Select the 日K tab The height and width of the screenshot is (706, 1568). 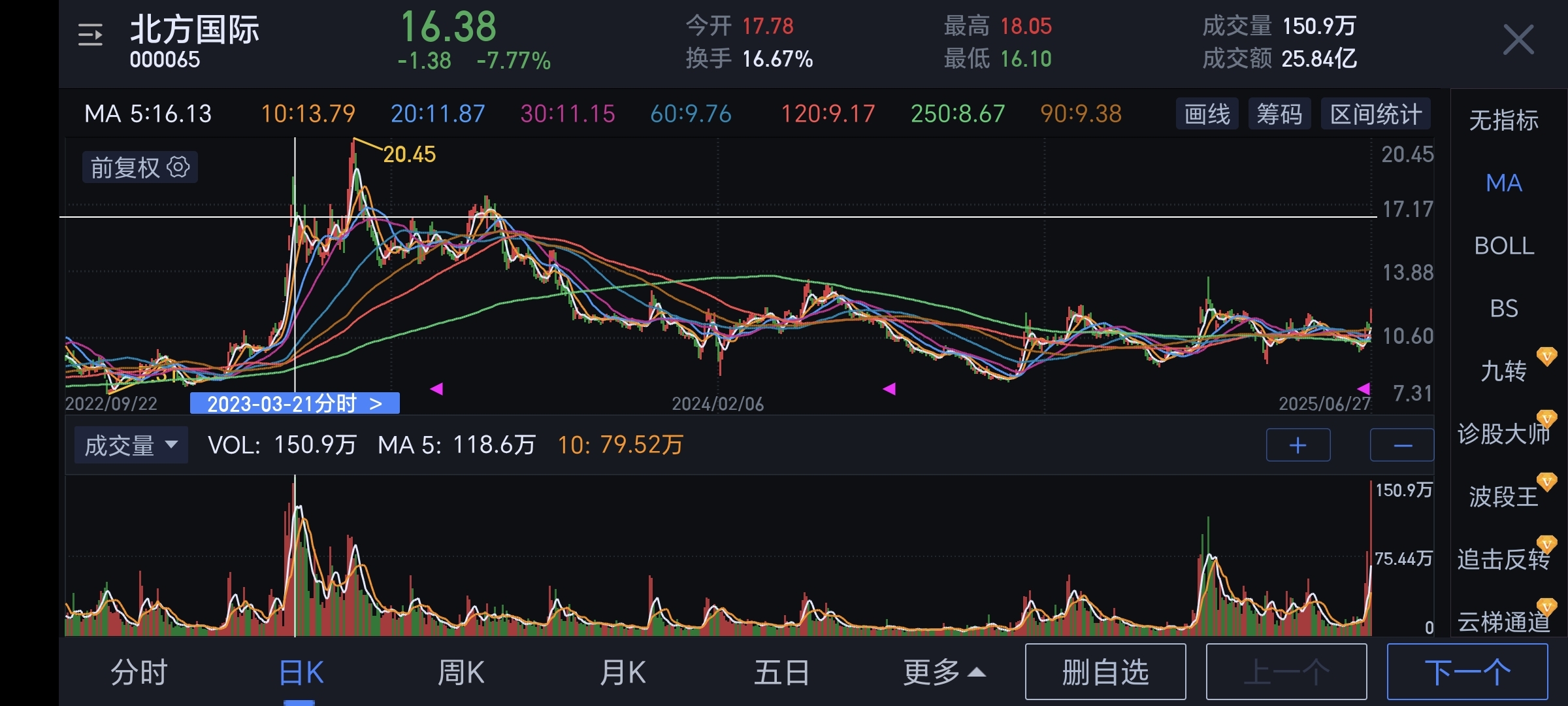pyautogui.click(x=301, y=672)
